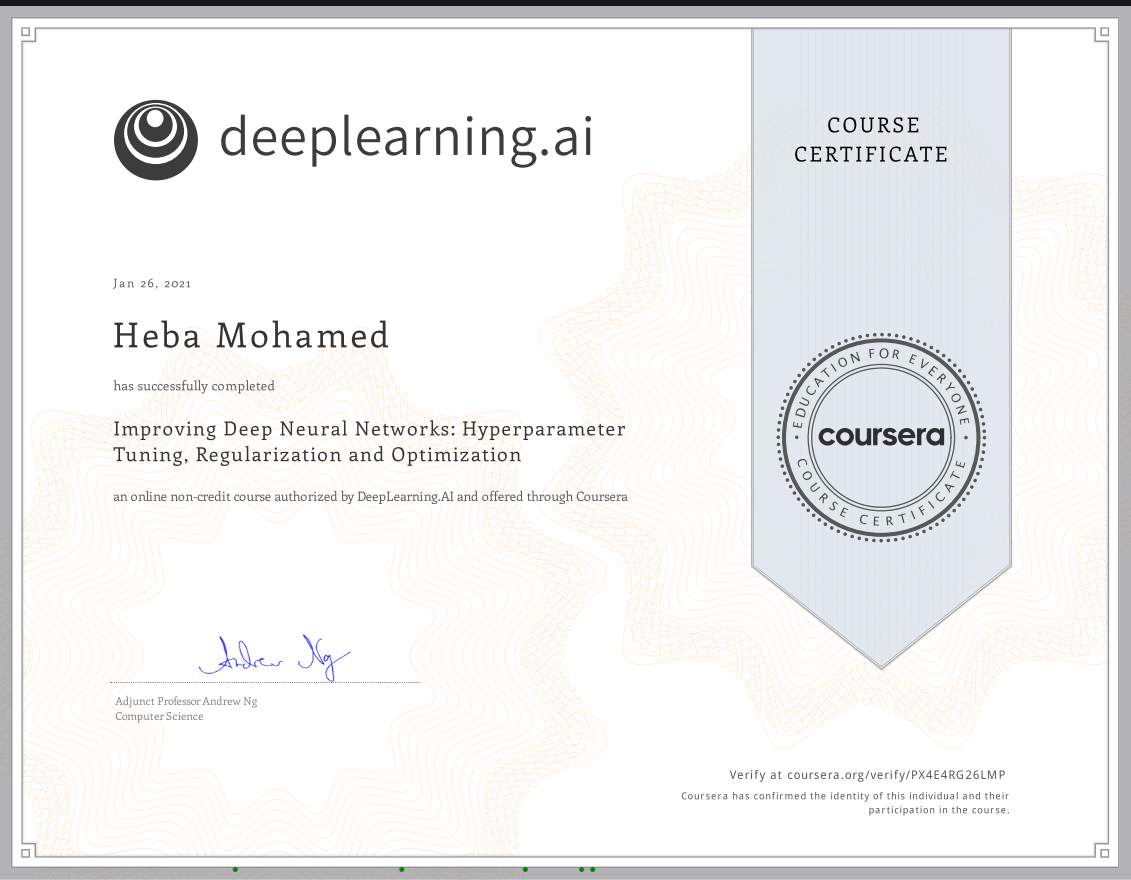Click the top-right corner square ornament
This screenshot has width=1131, height=880.
(x=1102, y=35)
